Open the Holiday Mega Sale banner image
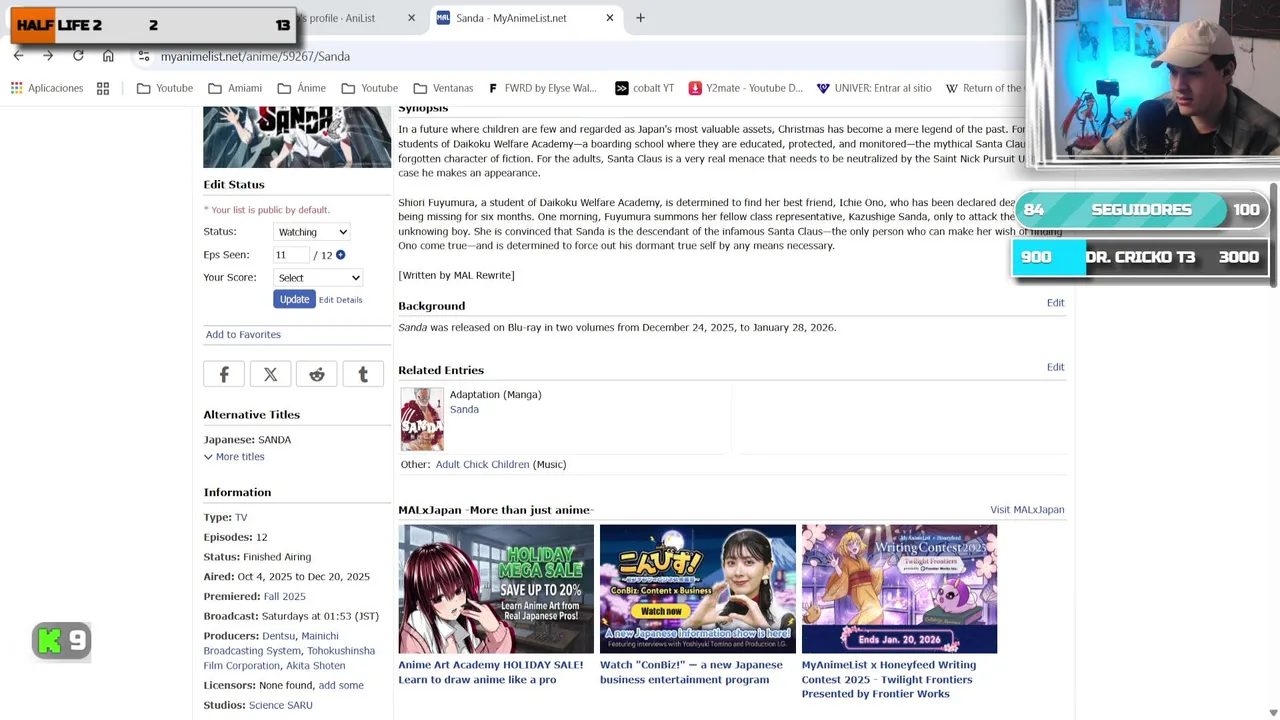The height and width of the screenshot is (720, 1280). point(496,589)
